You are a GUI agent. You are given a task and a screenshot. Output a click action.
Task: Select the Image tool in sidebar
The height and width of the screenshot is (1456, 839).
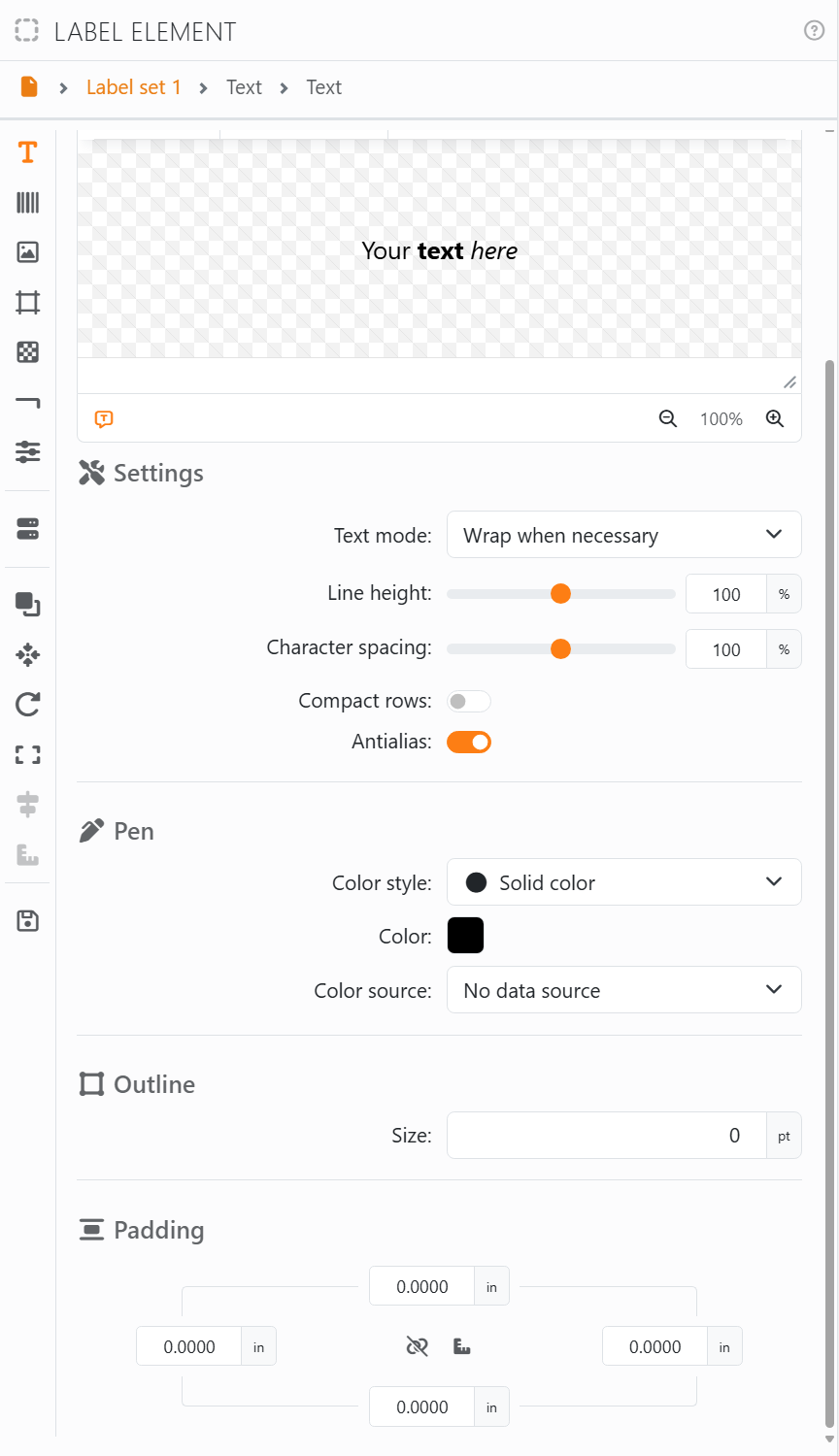tap(27, 252)
